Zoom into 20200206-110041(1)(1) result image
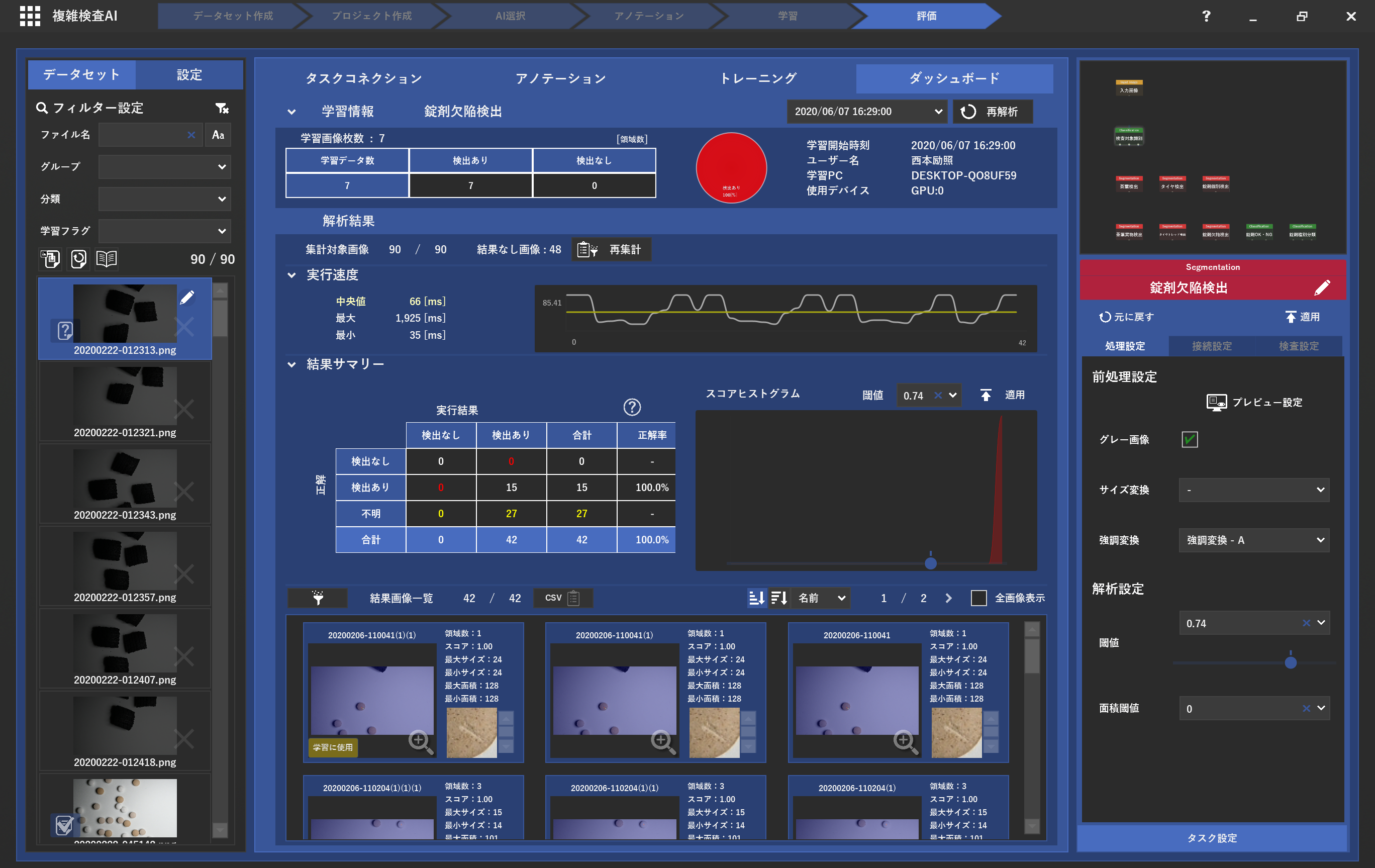 point(421,741)
